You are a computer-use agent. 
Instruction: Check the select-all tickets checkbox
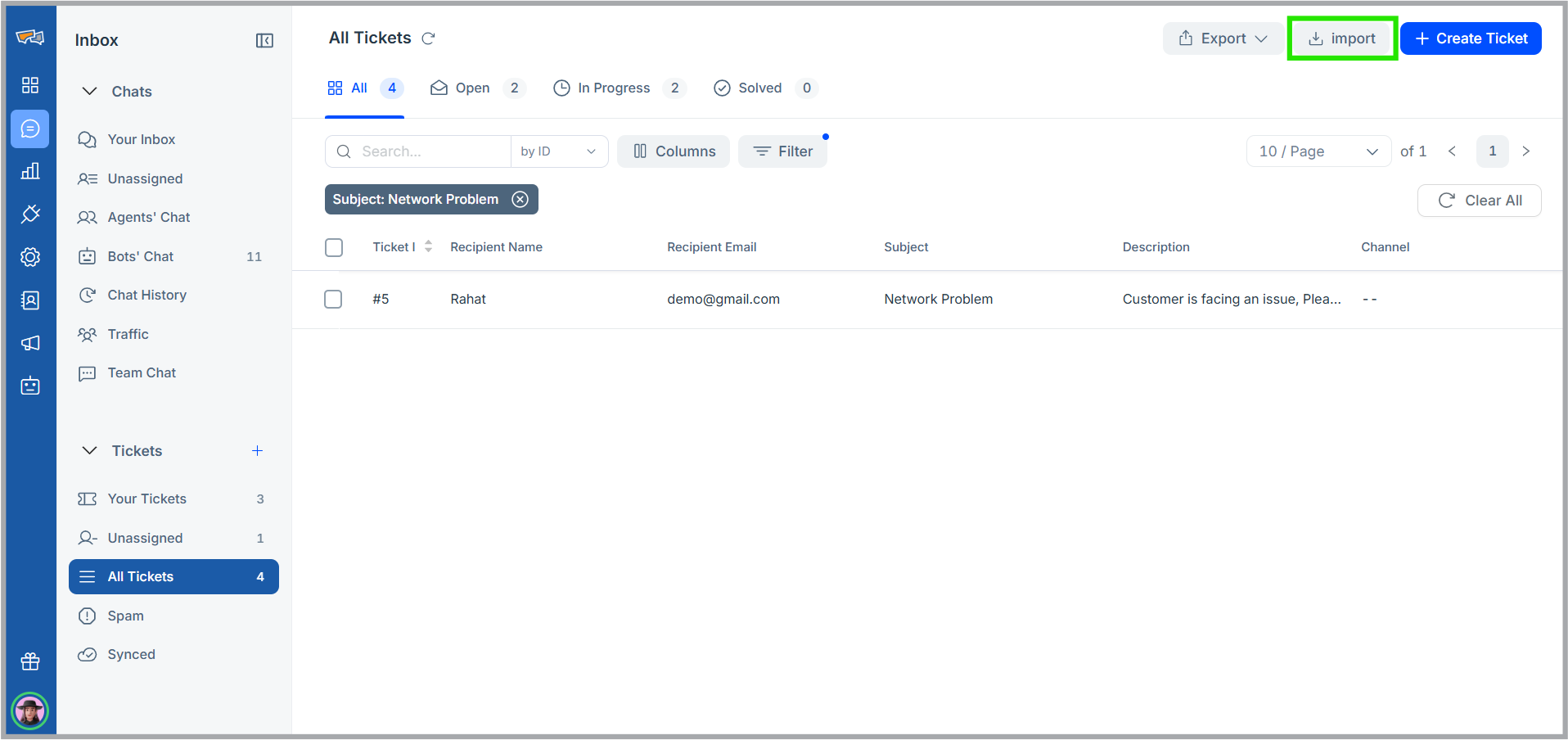[x=334, y=246]
